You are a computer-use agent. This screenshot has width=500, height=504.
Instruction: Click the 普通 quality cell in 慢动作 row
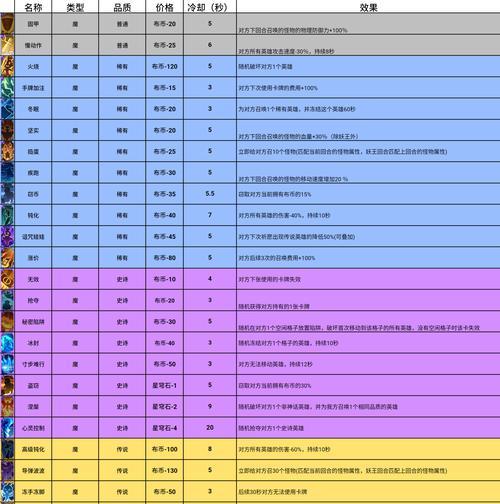[x=122, y=45]
